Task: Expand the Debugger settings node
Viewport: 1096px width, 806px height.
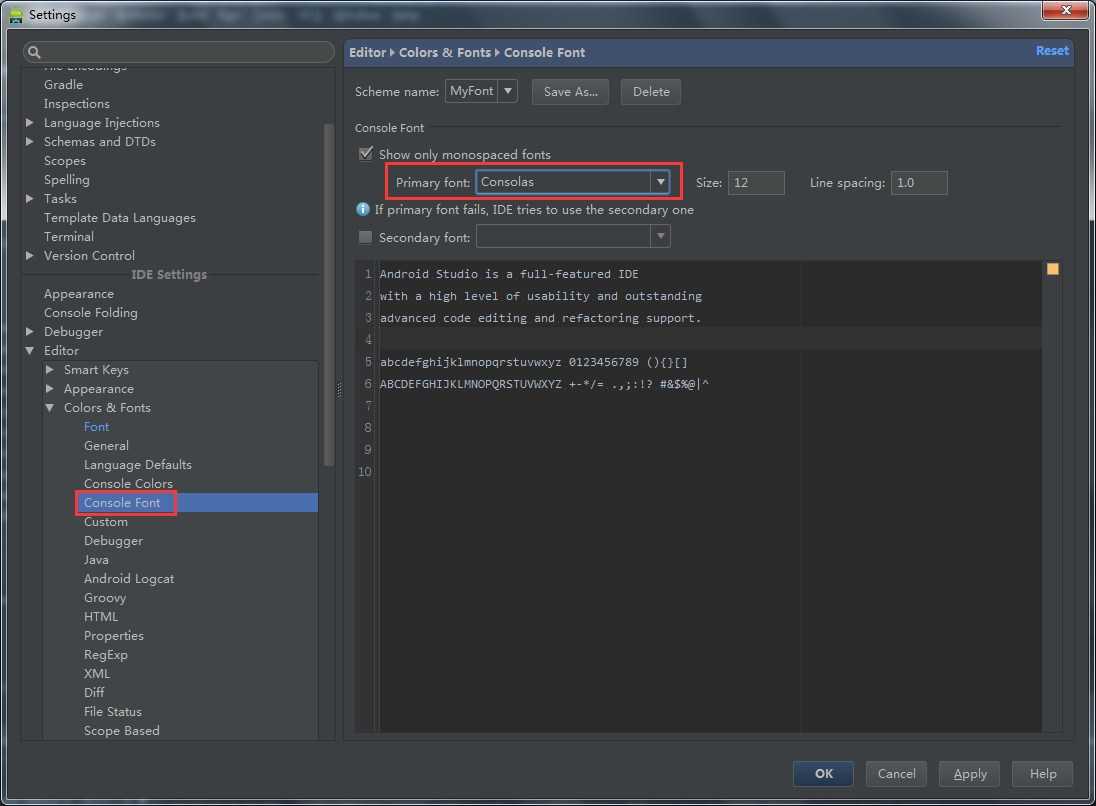Action: [x=29, y=331]
